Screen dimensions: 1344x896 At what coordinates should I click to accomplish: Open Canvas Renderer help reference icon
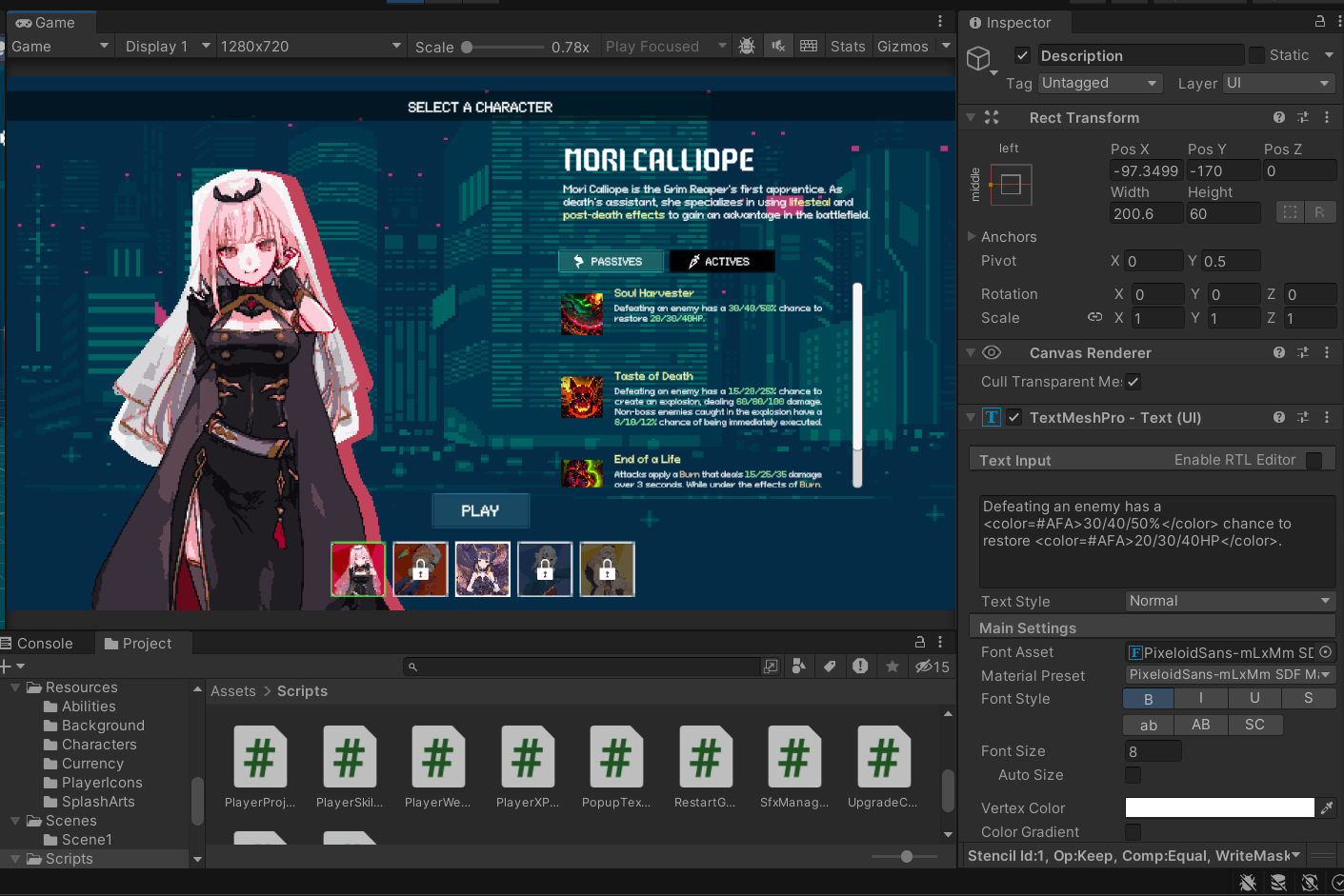tap(1279, 352)
